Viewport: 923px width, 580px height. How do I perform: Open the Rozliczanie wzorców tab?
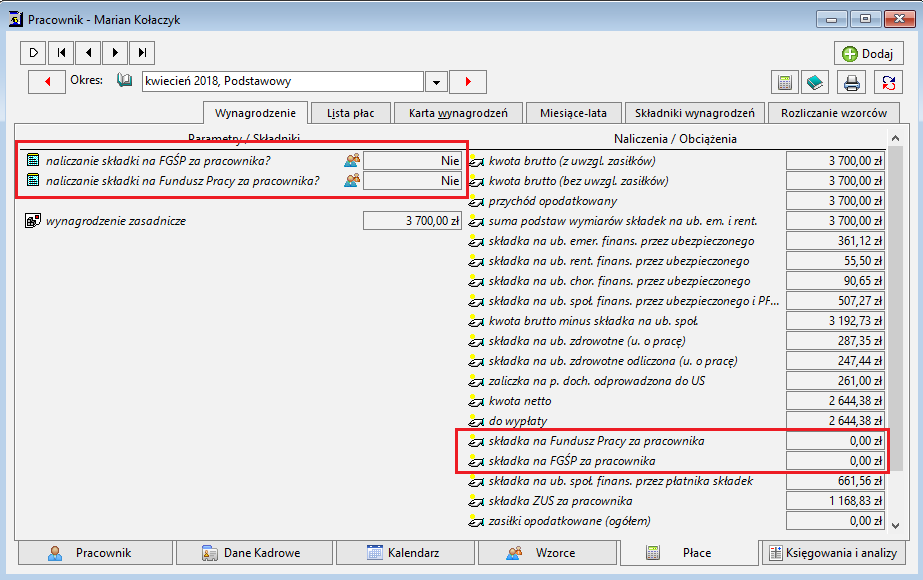(834, 113)
